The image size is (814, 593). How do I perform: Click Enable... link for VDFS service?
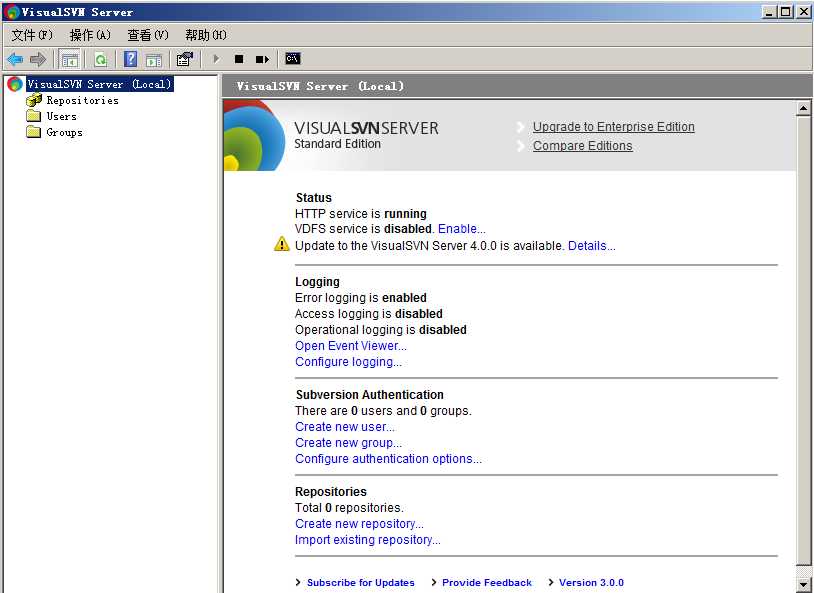pos(462,229)
